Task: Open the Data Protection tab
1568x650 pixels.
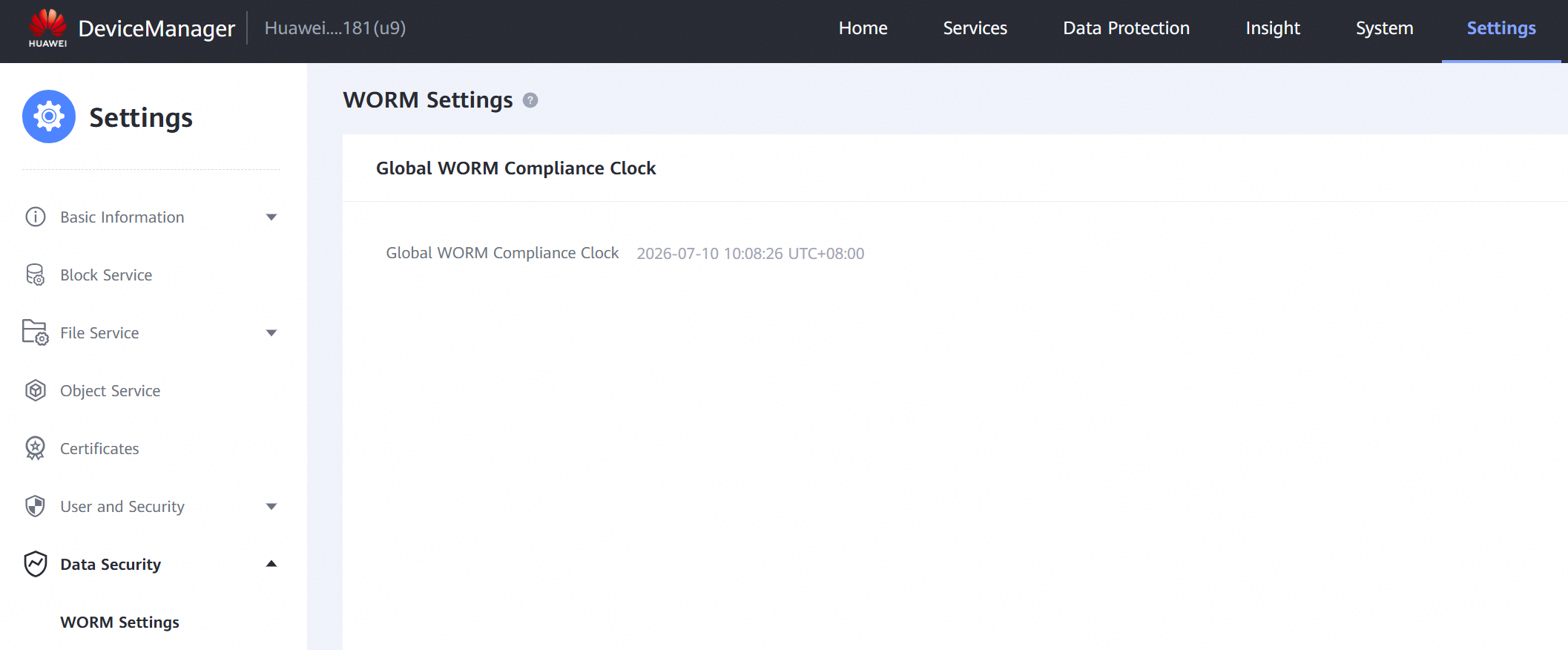Action: (1127, 28)
